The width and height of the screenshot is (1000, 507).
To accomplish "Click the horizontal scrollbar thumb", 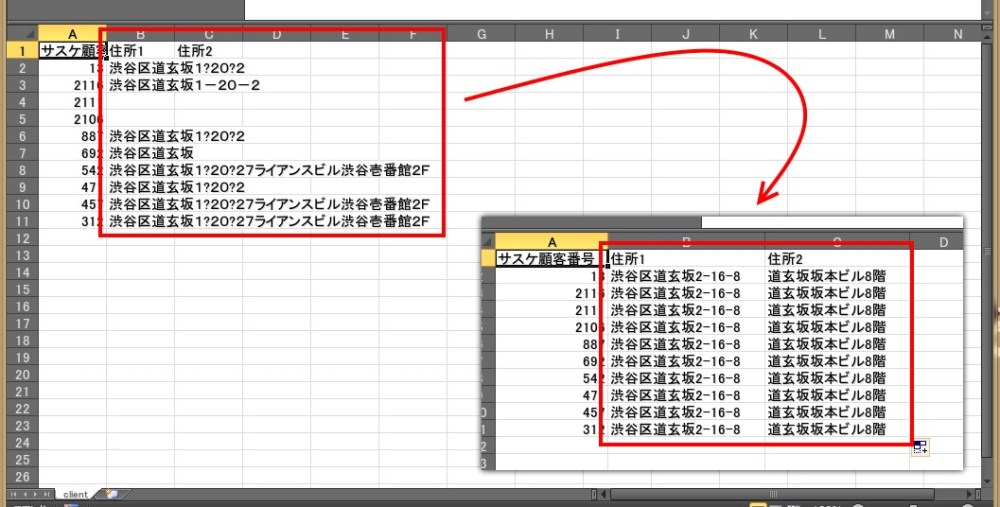I will pyautogui.click(x=772, y=494).
